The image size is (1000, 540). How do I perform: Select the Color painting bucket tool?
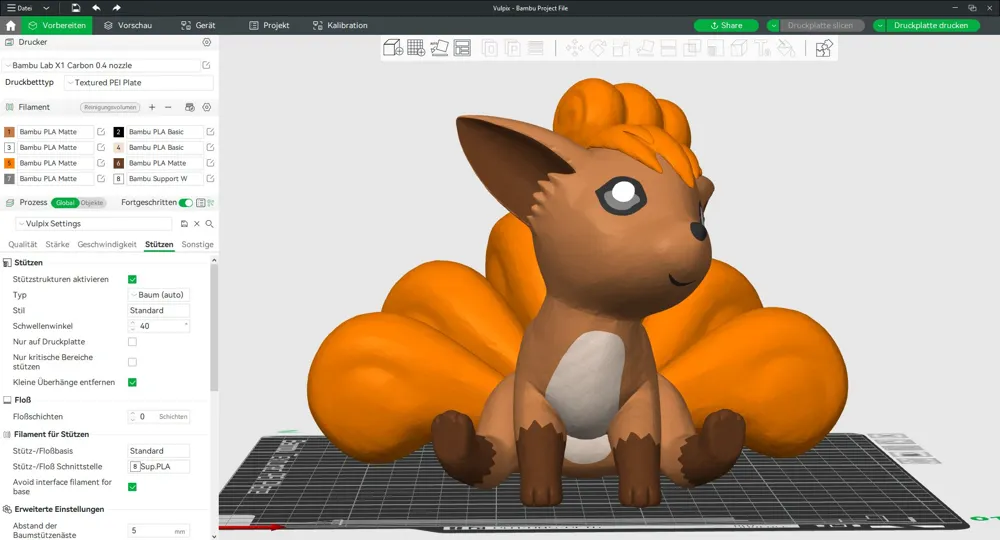point(786,48)
